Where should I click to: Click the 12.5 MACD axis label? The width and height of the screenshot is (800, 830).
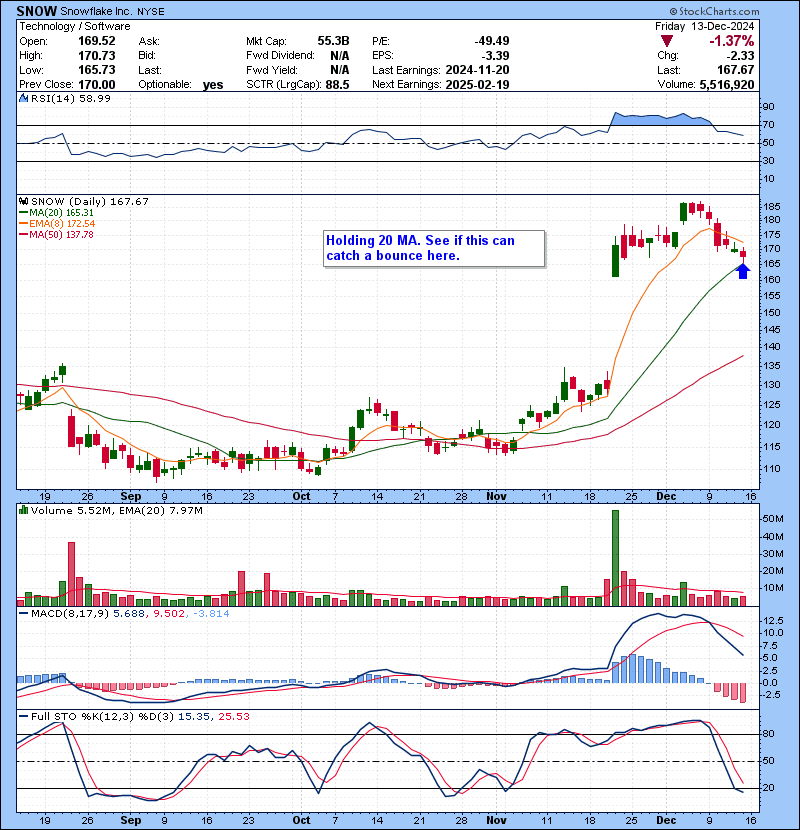coord(774,620)
